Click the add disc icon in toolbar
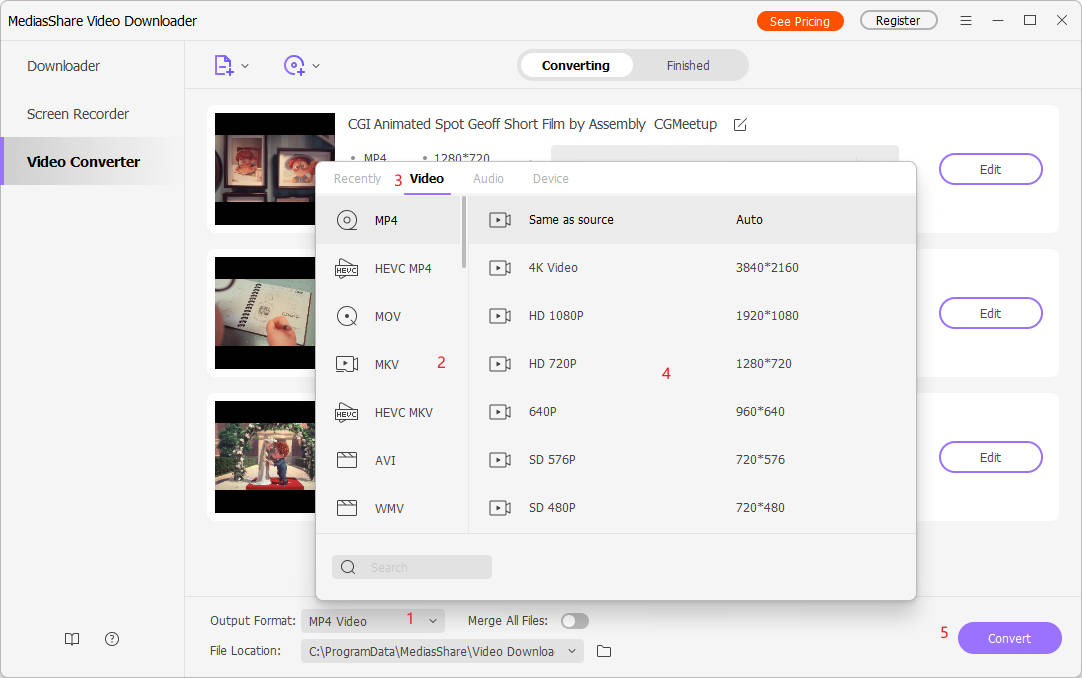Viewport: 1082px width, 678px height. click(294, 66)
